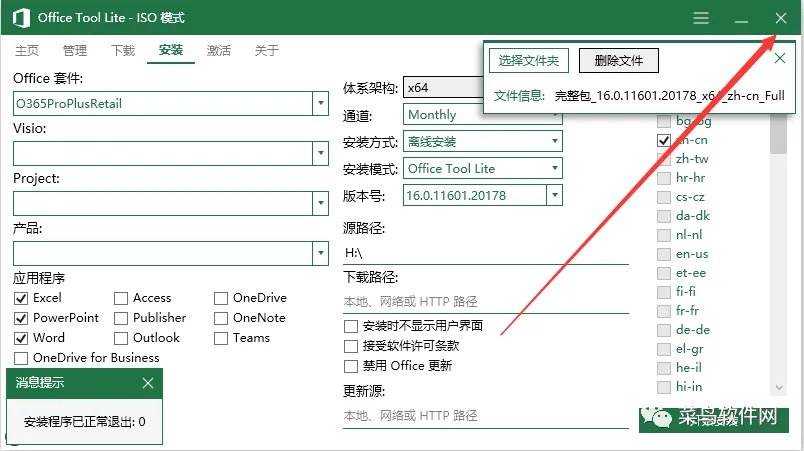Uncheck the zh-cn language checkbox
The height and width of the screenshot is (451, 804).
tap(664, 140)
